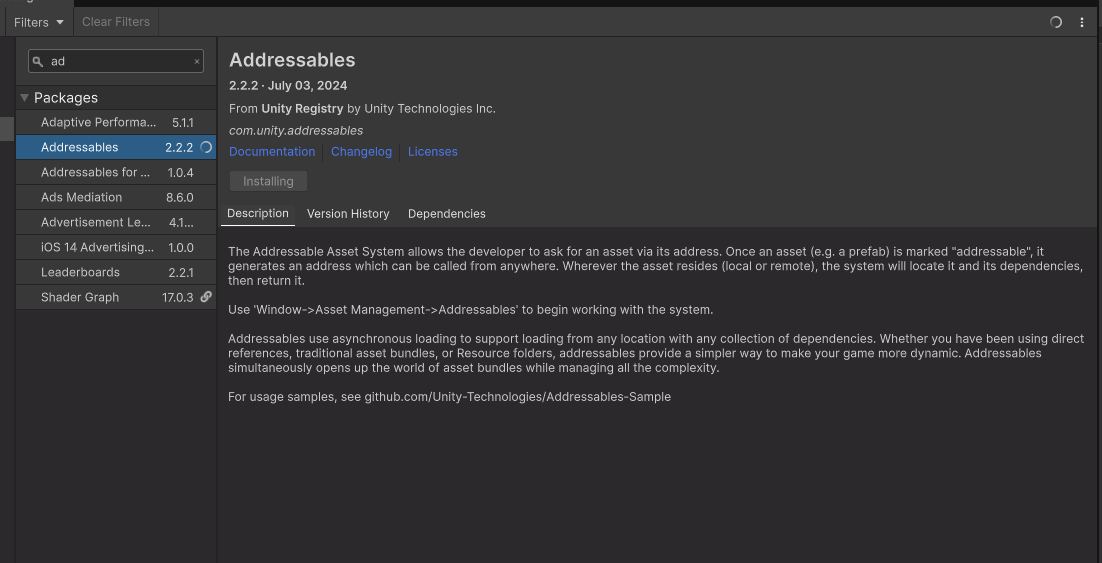The image size is (1102, 563).
Task: Open the Changelog link
Action: 361,152
